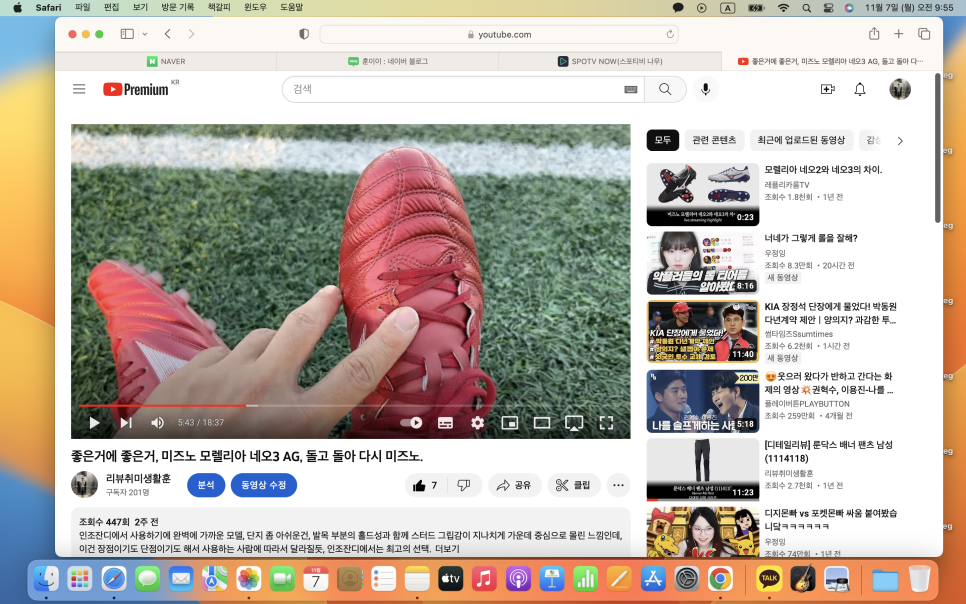Select the 모두 filter chip

coord(663,141)
